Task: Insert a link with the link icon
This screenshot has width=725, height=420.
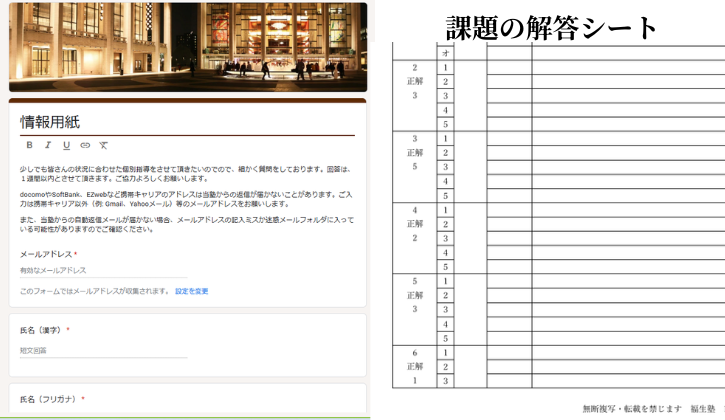Action: (85, 145)
